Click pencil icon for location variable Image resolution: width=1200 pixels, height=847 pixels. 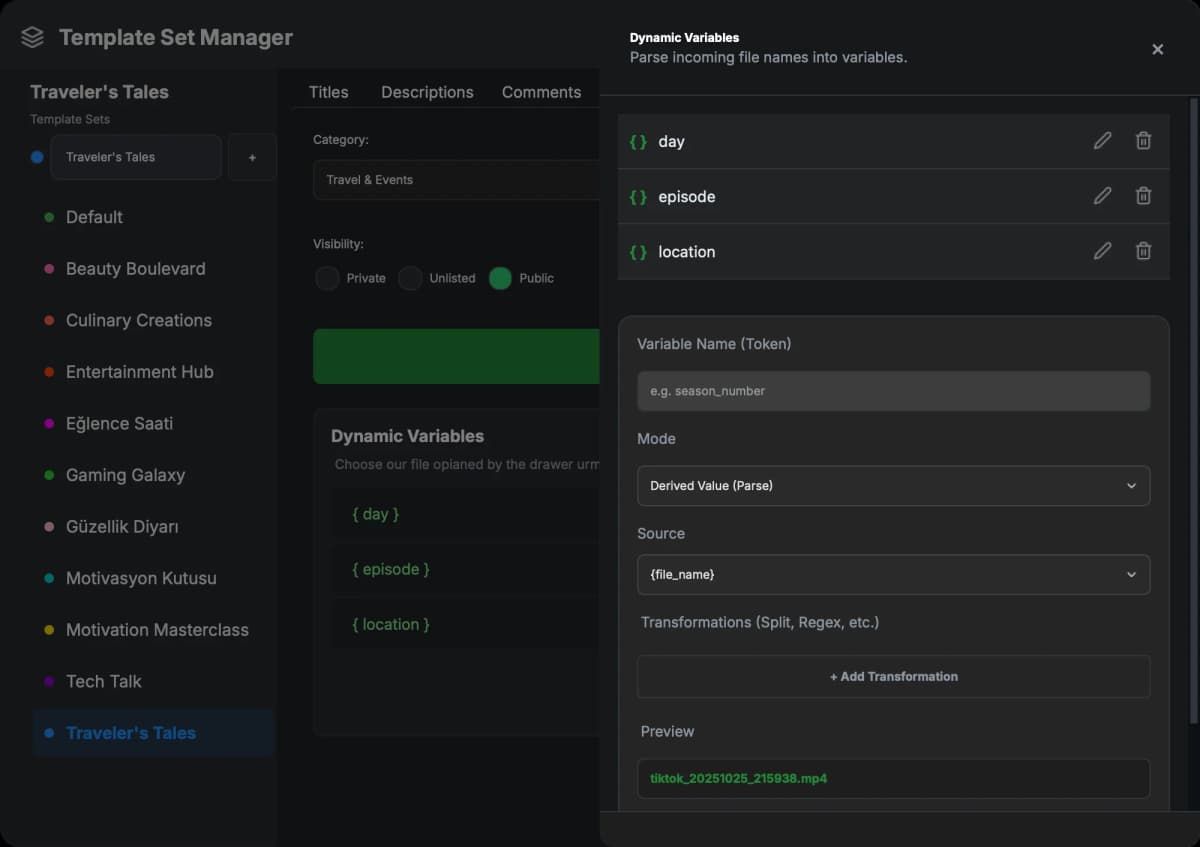(1102, 251)
